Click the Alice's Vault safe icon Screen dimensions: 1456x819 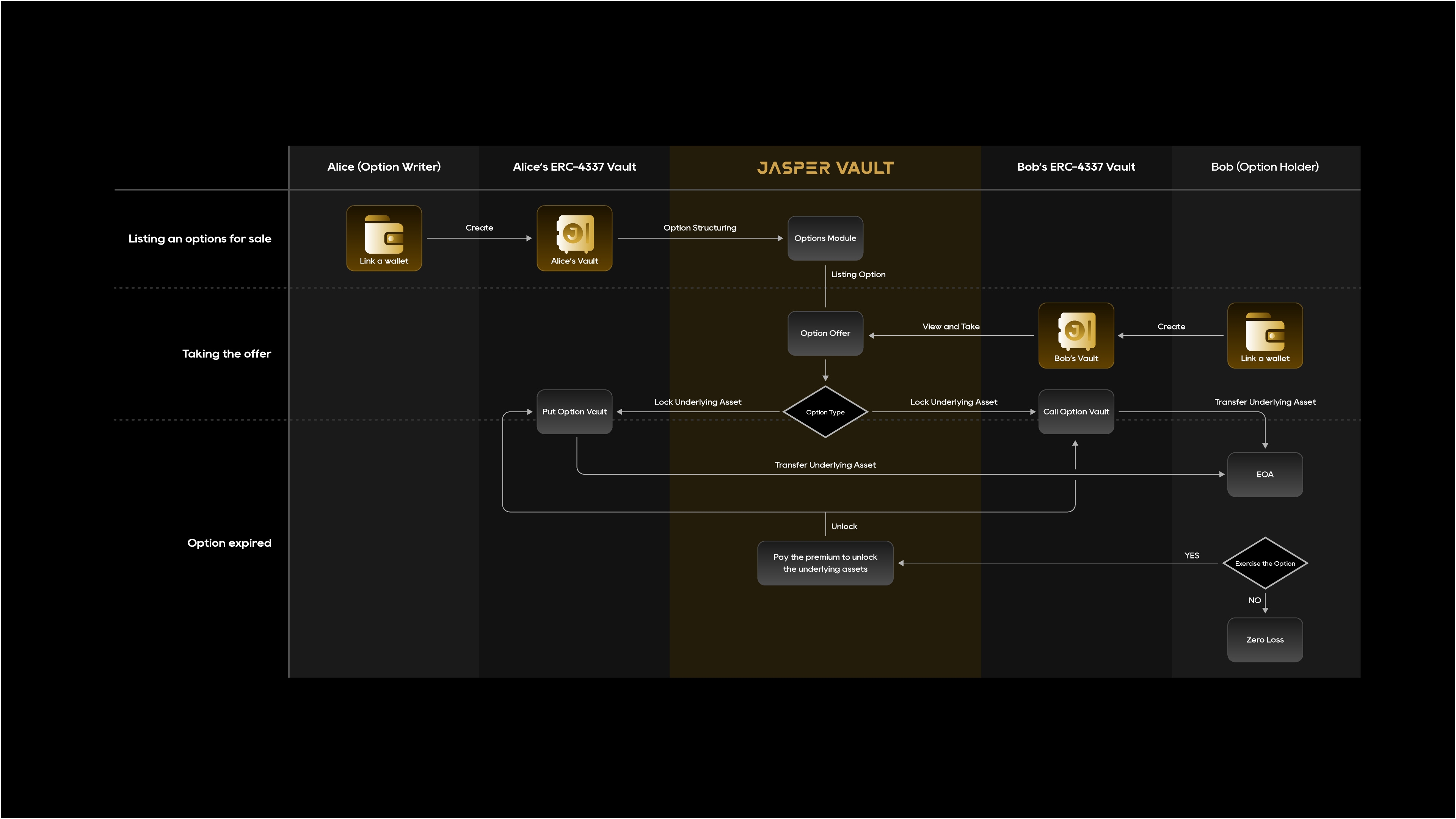pos(574,238)
